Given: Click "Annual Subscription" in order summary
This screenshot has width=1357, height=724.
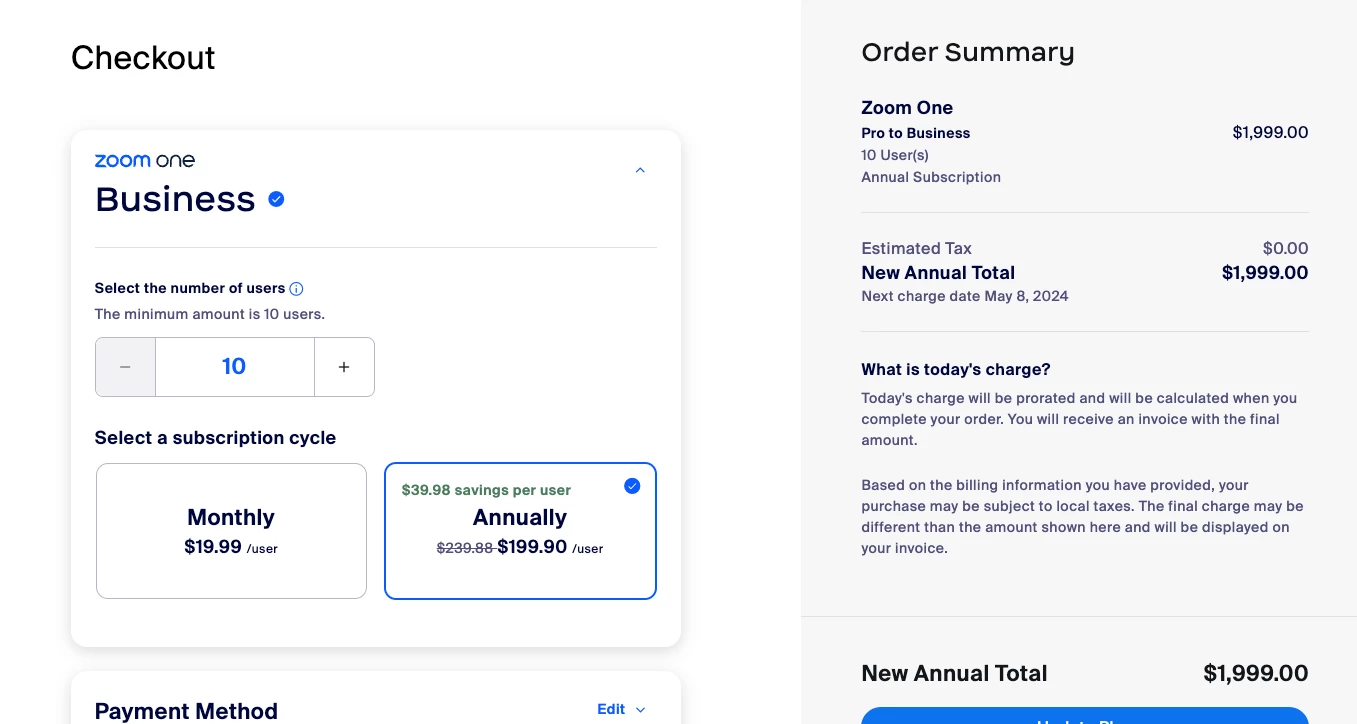Looking at the screenshot, I should 931,177.
